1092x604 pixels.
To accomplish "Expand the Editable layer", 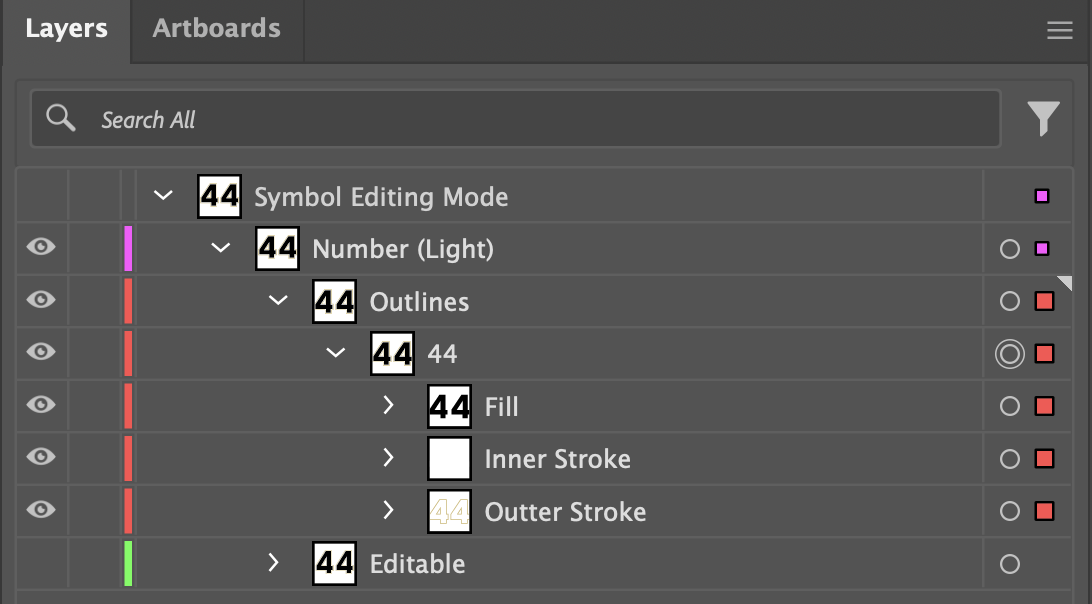I will click(274, 563).
